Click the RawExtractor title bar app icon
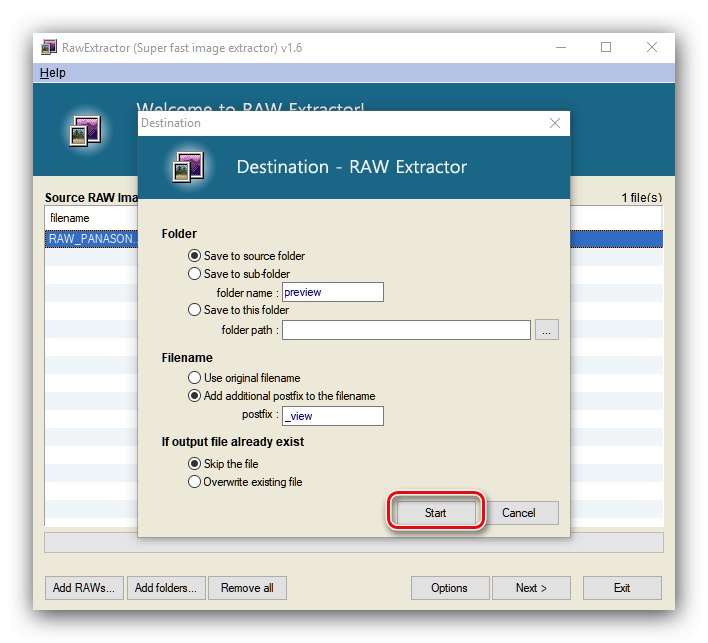Screen dimensions: 708x643 click(x=49, y=47)
